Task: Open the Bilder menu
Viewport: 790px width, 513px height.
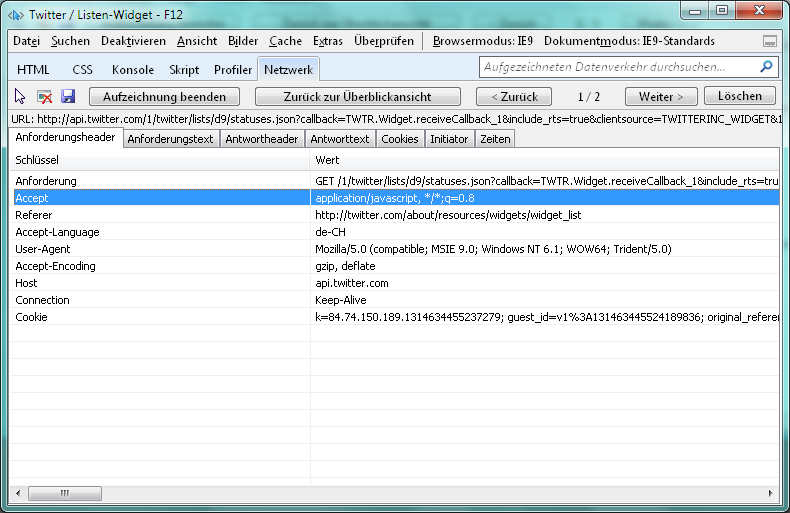Action: (x=243, y=41)
